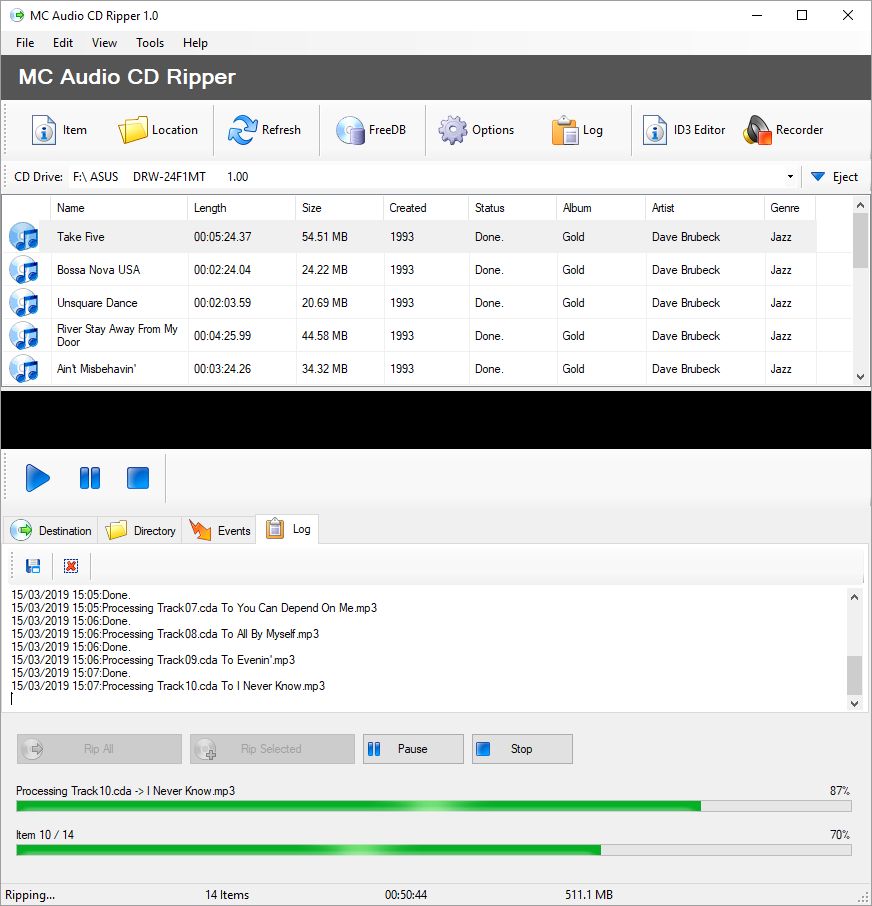Save the log using the disk icon

coord(31,566)
